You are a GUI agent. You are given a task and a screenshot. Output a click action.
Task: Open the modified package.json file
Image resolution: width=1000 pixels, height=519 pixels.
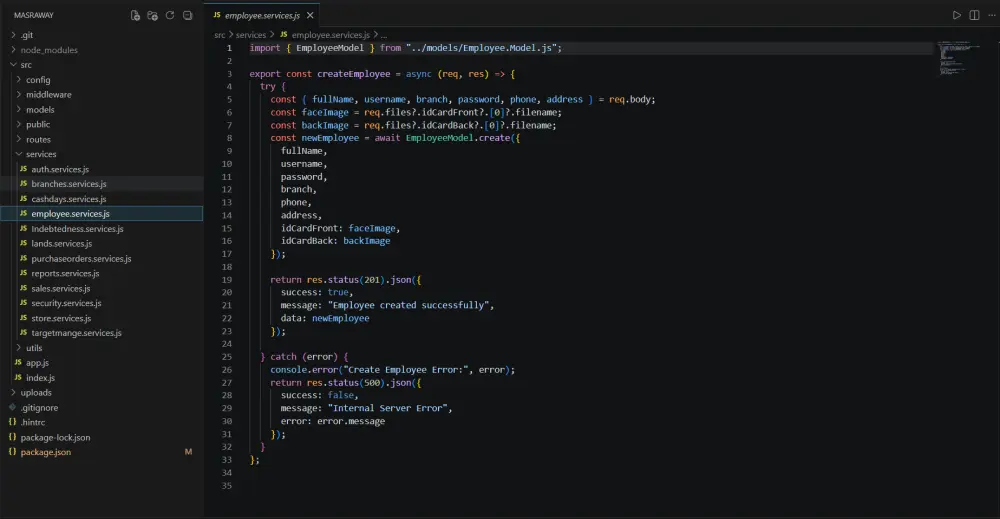[102, 452]
